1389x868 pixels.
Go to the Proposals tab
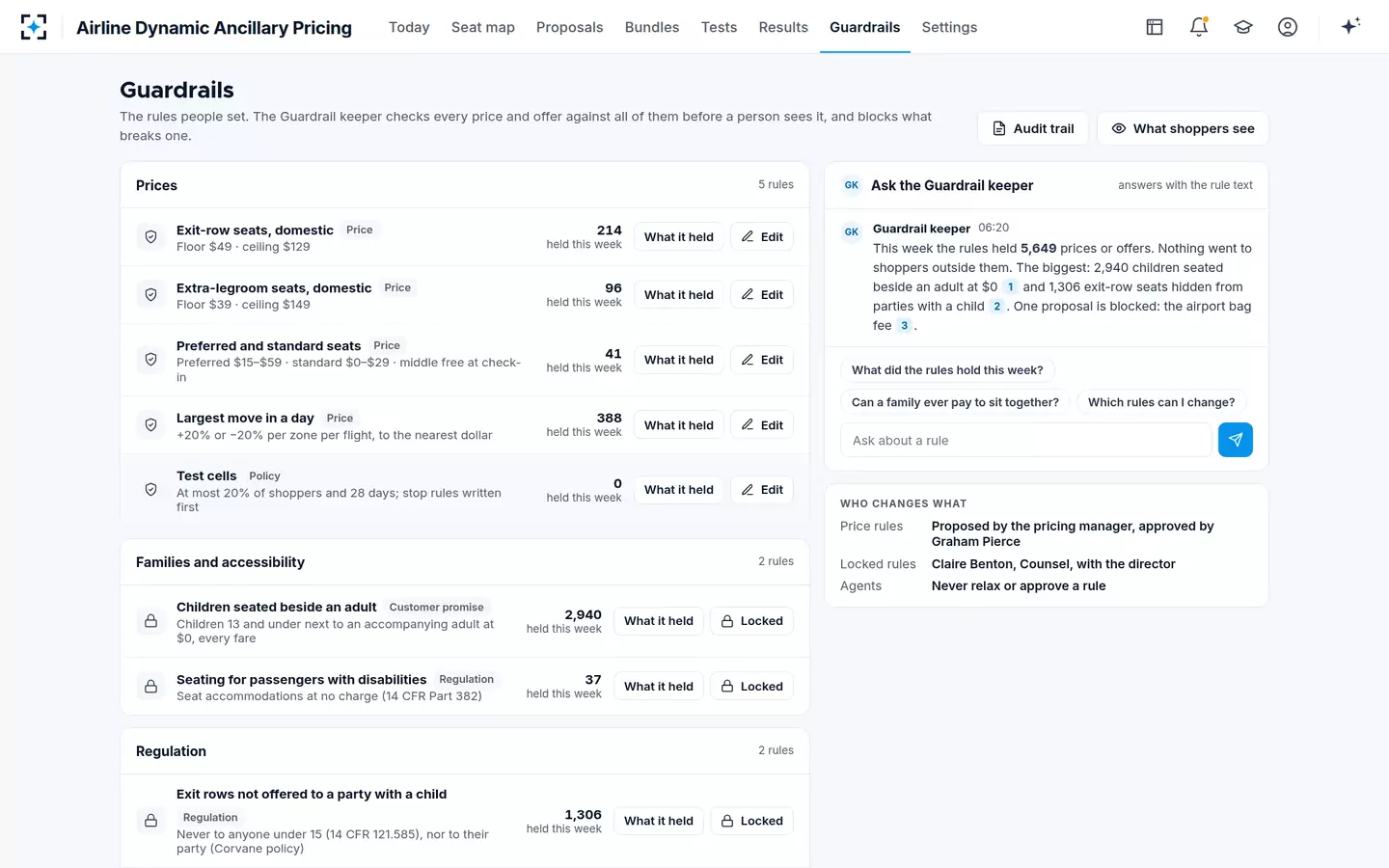click(x=570, y=27)
